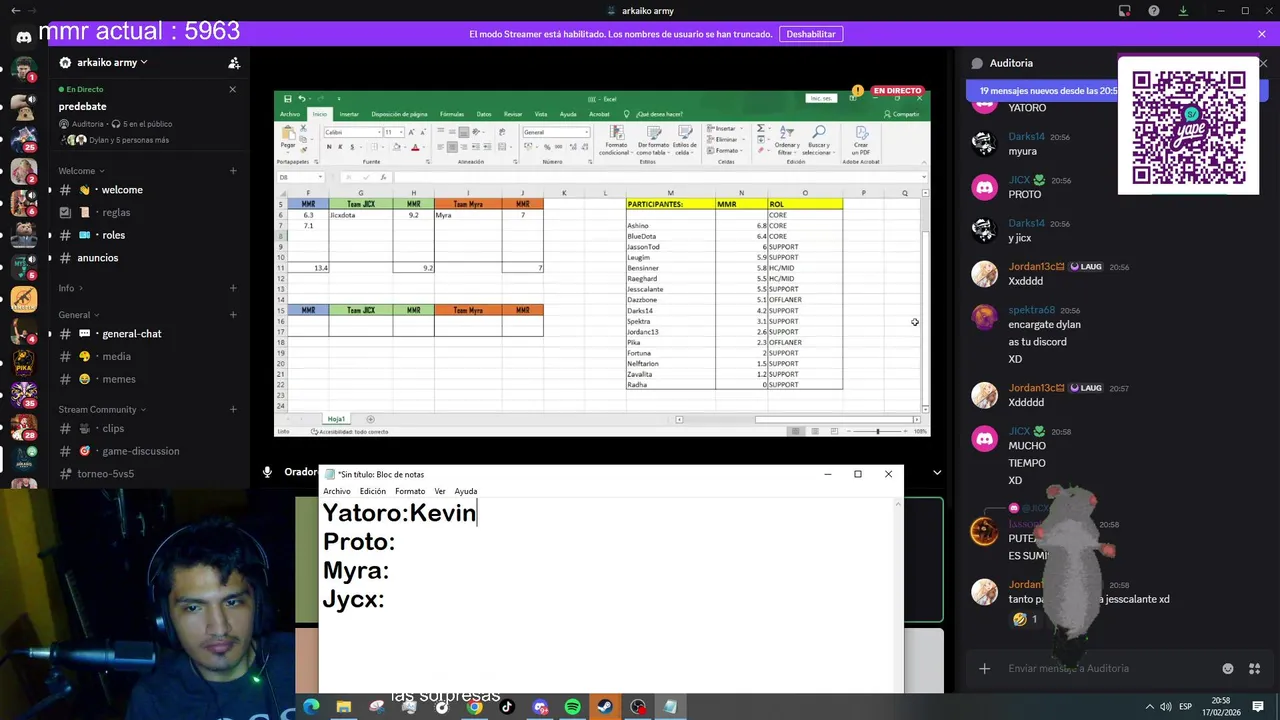Open Steam from the taskbar

(605, 707)
